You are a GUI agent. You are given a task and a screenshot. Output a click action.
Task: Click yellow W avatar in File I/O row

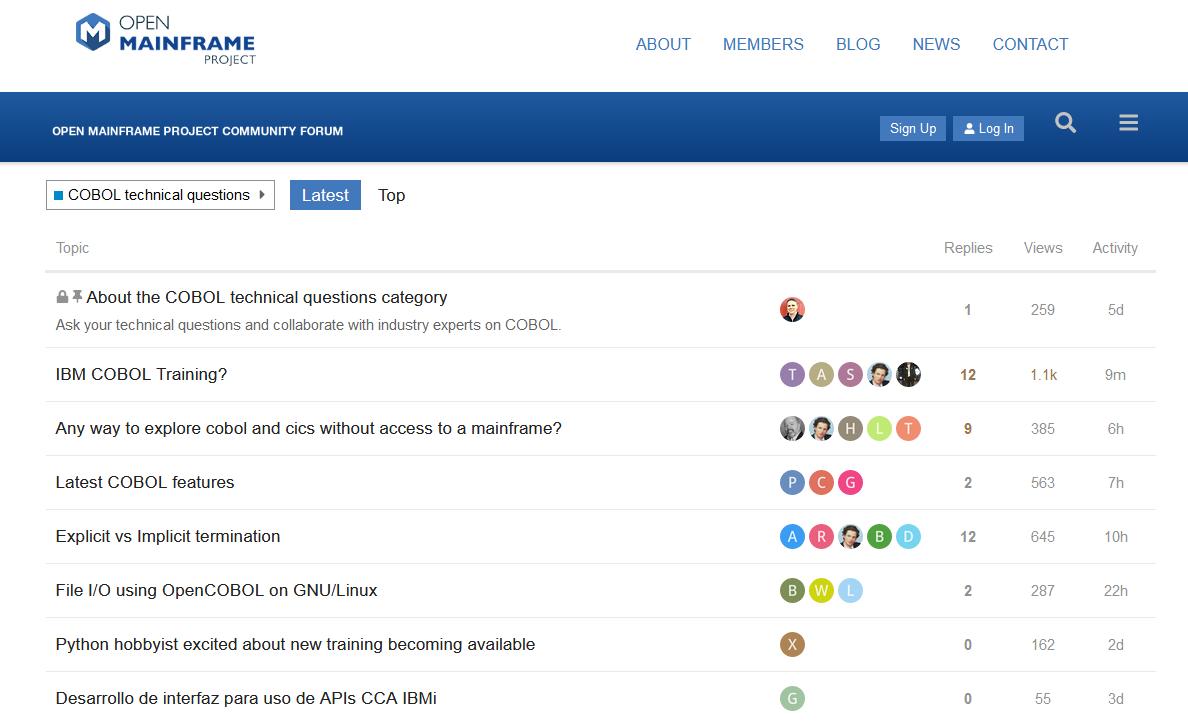821,591
